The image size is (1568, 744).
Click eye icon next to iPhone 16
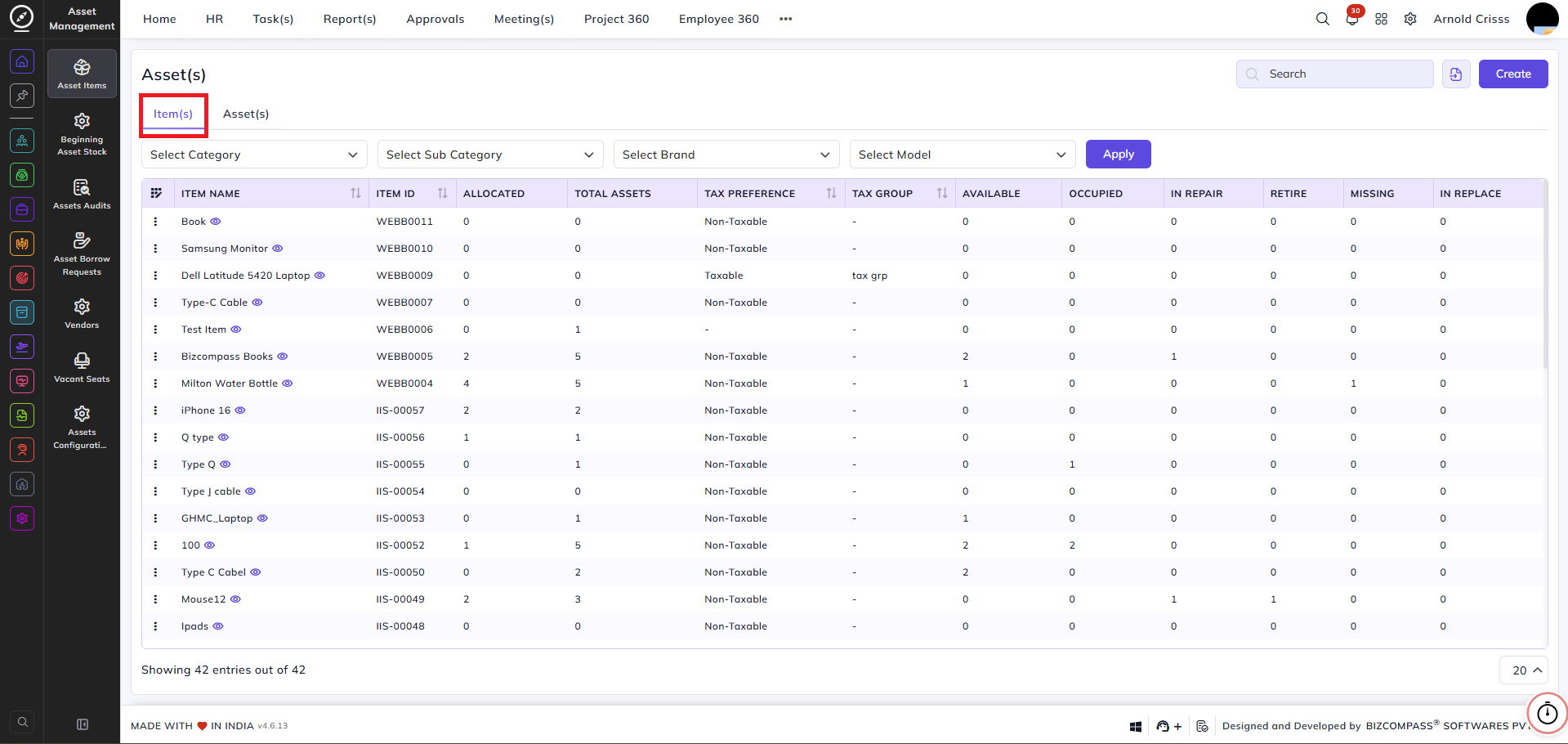(x=240, y=410)
